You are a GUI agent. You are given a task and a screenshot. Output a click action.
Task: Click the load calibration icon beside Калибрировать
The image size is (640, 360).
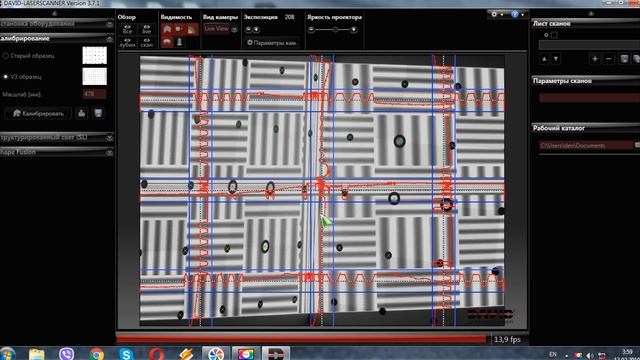pos(82,113)
